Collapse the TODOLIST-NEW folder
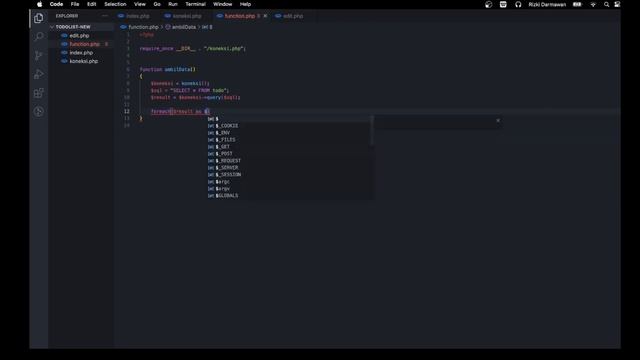640x360 pixels. (x=81, y=27)
